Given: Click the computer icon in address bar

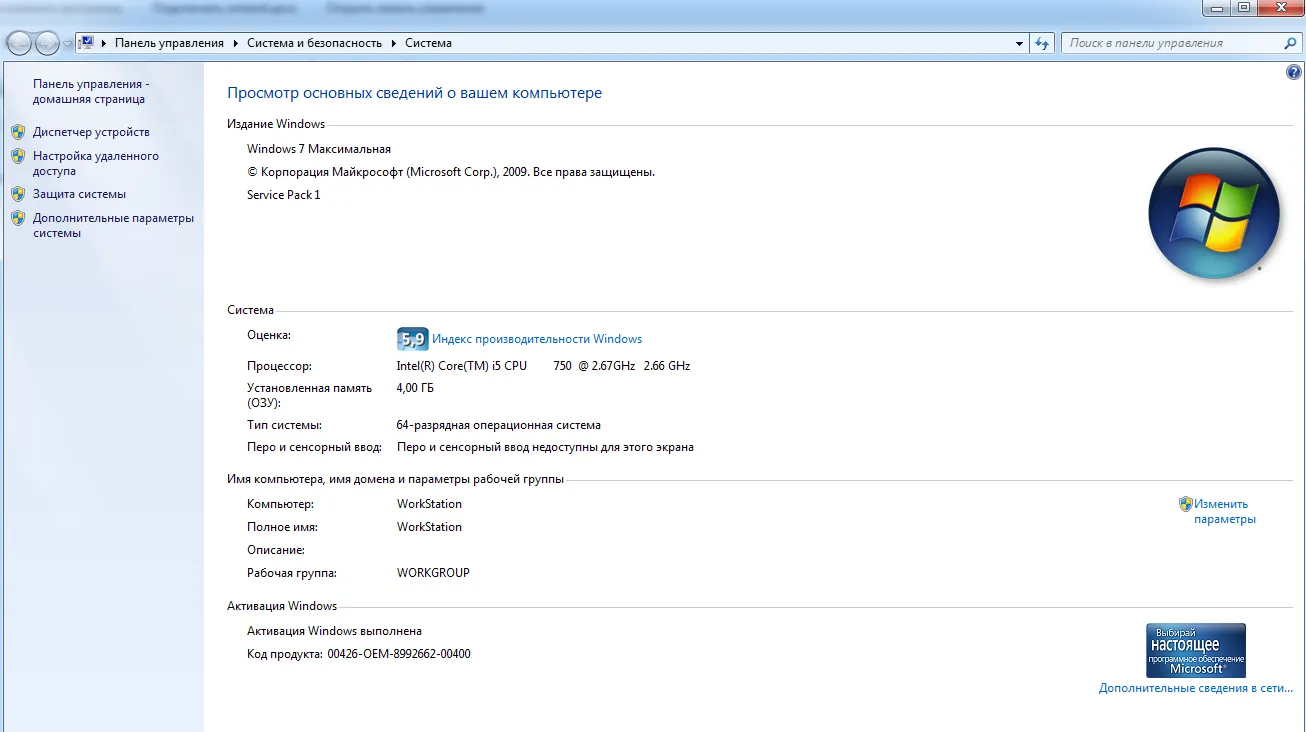Looking at the screenshot, I should click(x=87, y=43).
